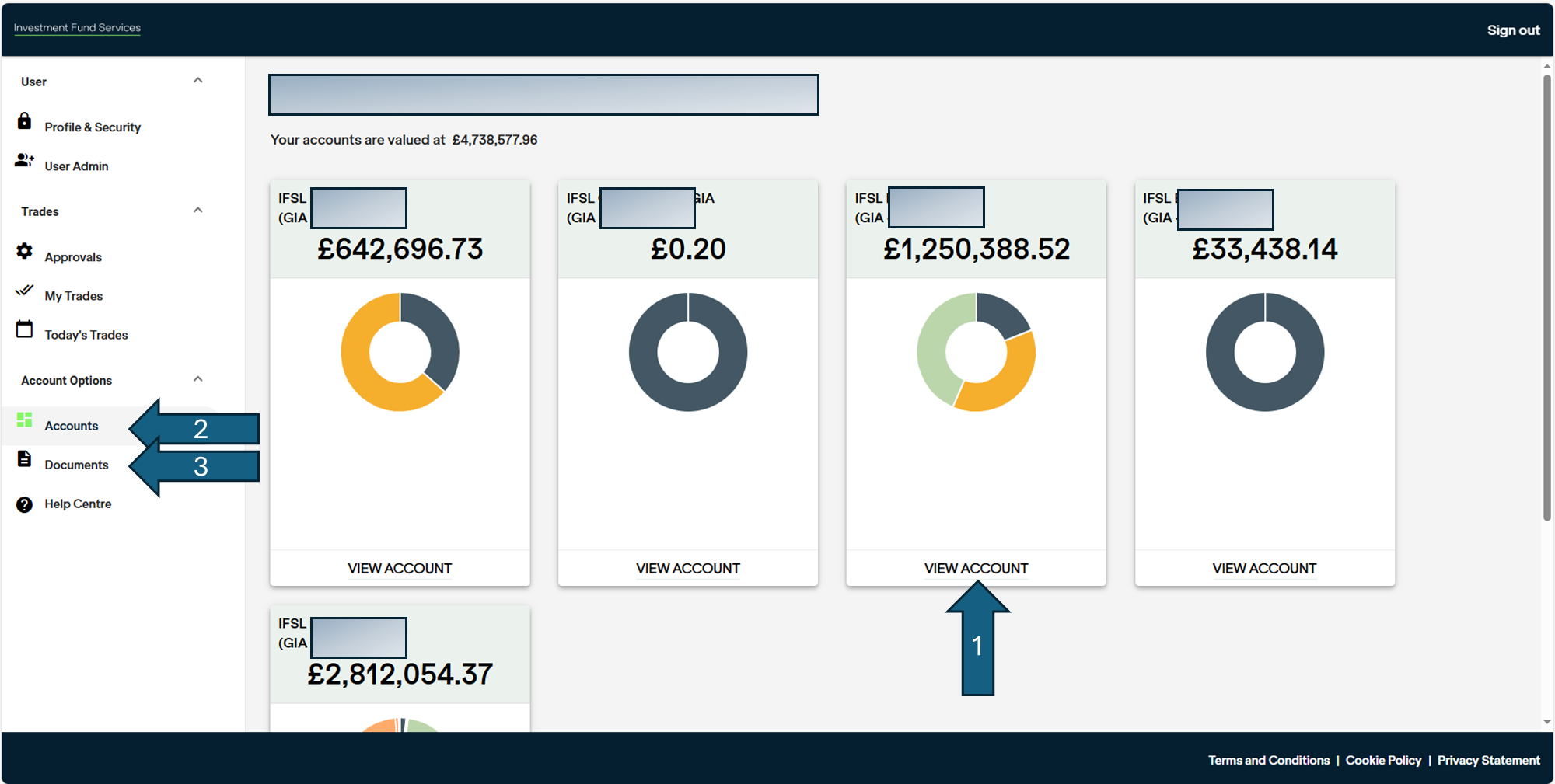Open the Terms and Conditions link
The height and width of the screenshot is (784, 1555).
click(x=1269, y=760)
